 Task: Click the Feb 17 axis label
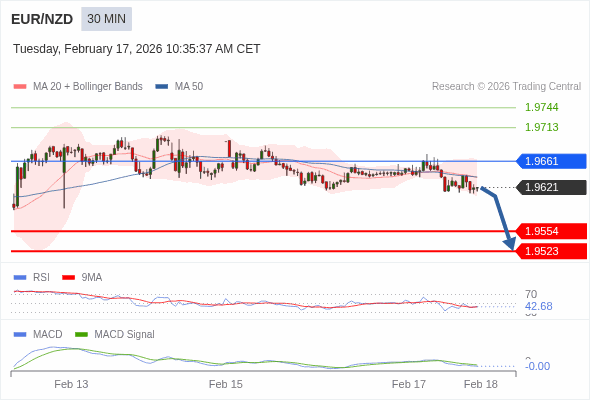(x=409, y=384)
